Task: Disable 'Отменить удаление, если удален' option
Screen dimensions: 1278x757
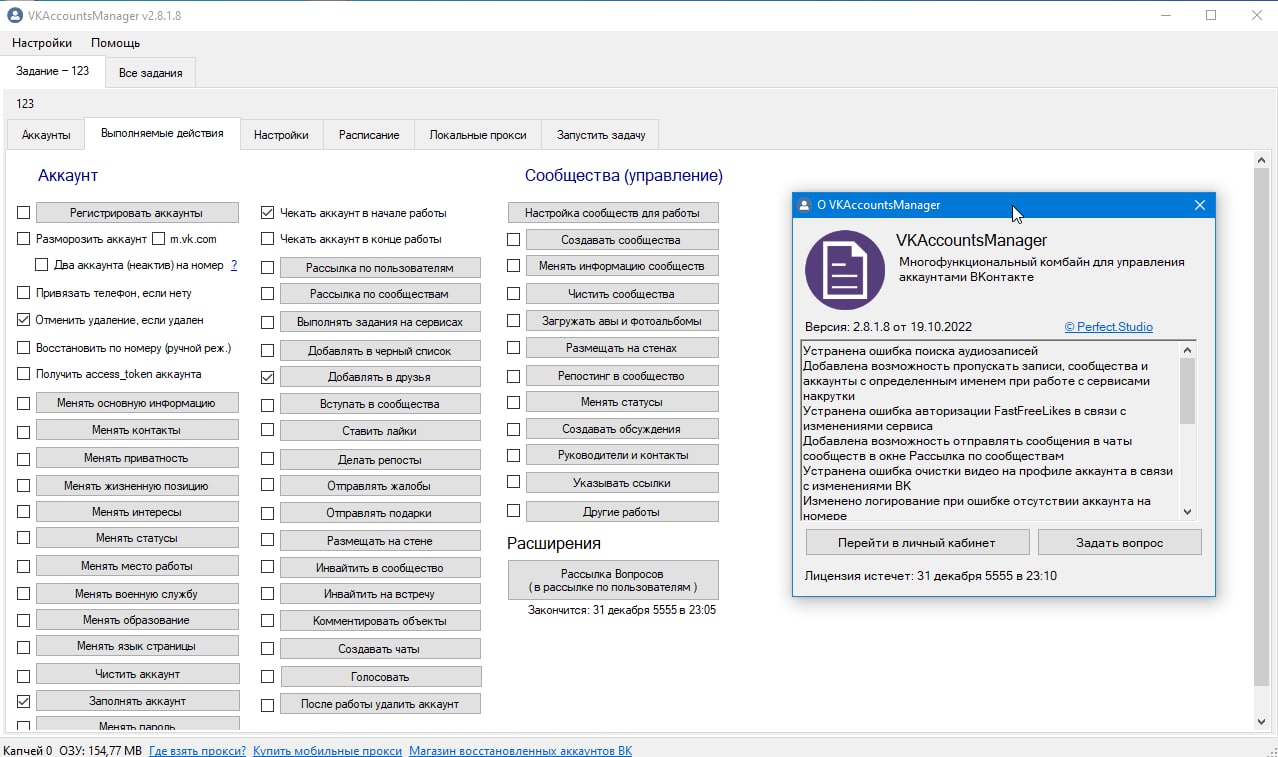Action: tap(24, 320)
